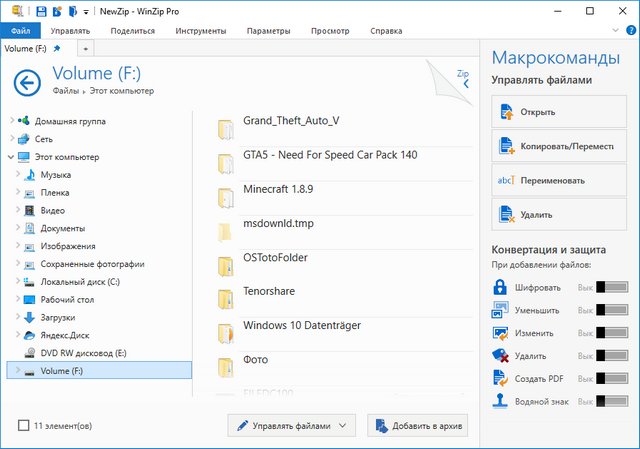Open the Файл menu
Screen dimensions: 640x449
[x=20, y=31]
